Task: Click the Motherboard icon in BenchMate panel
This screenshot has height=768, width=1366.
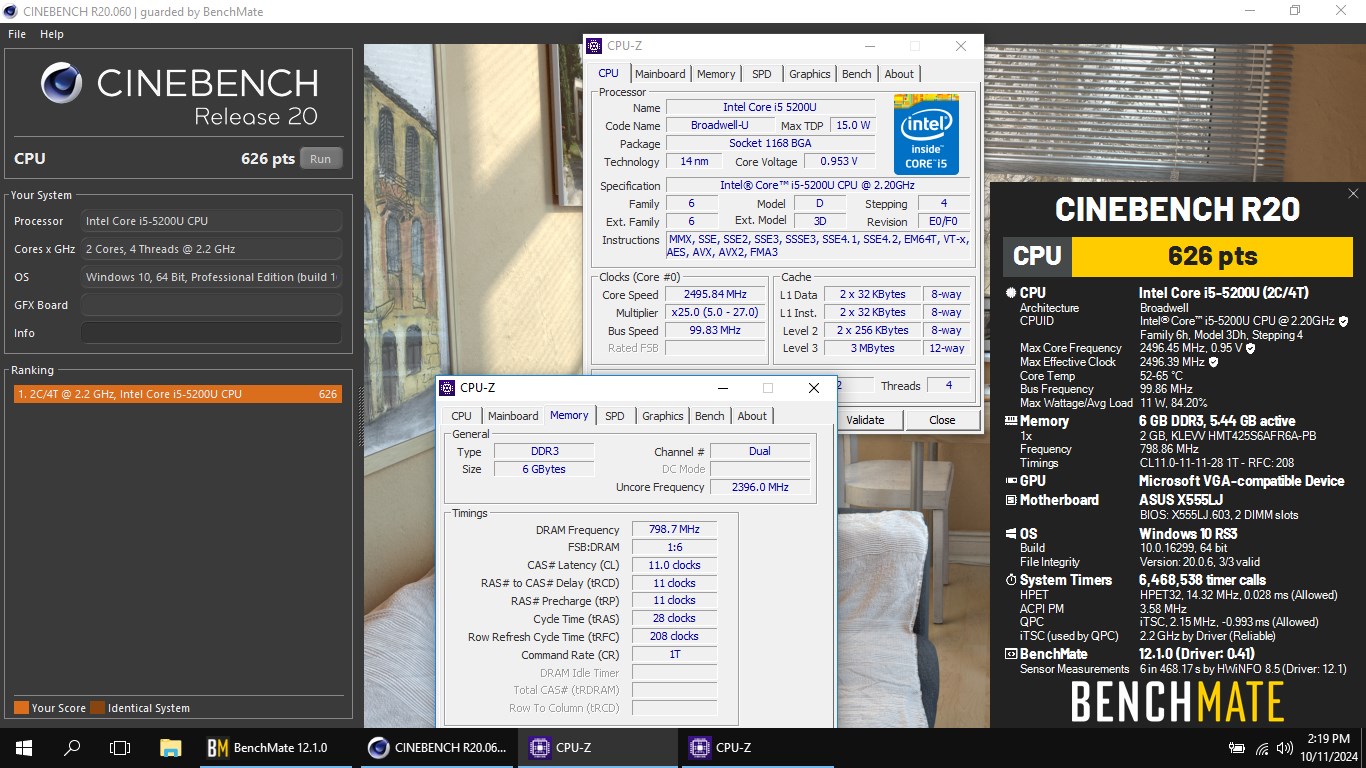Action: (1010, 500)
